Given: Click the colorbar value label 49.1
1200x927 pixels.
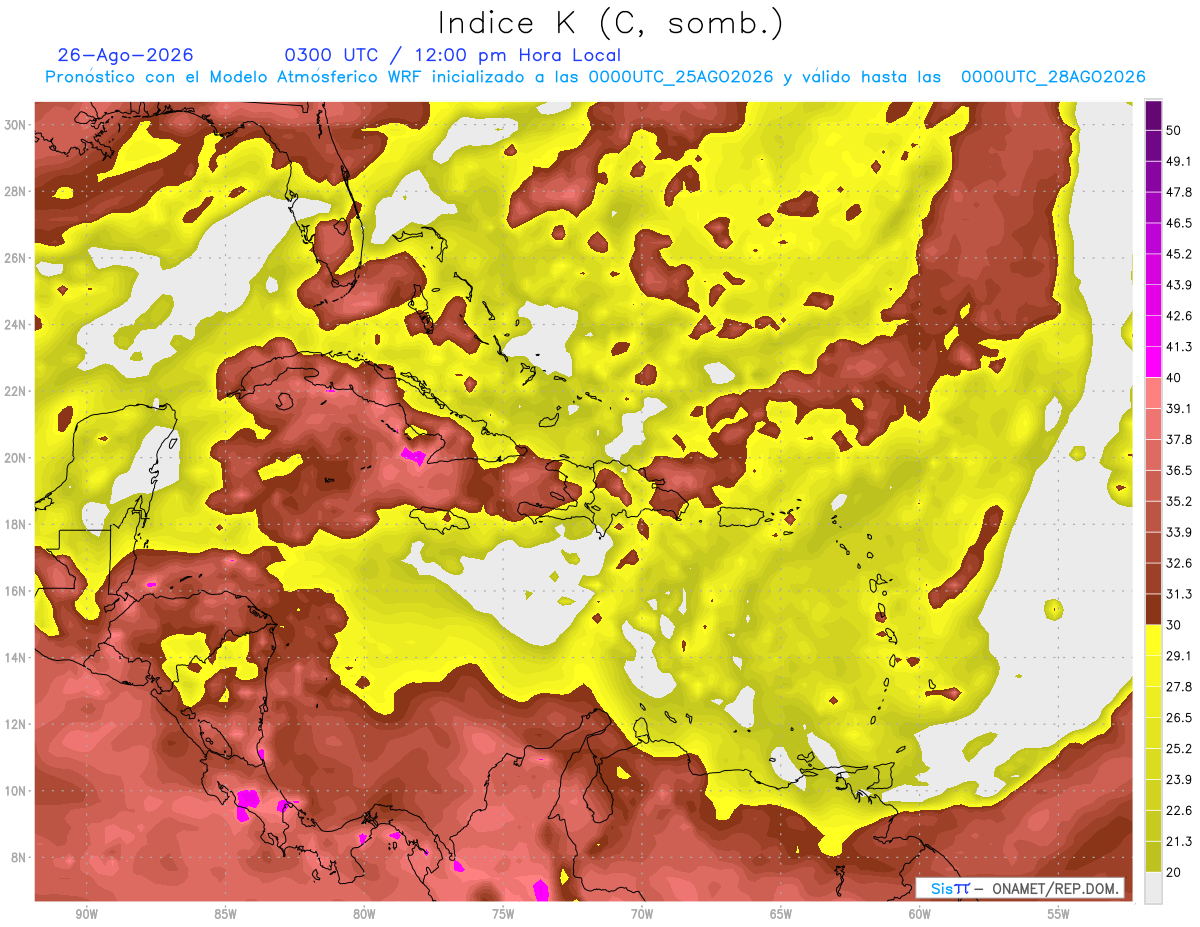Looking at the screenshot, I should coord(1179,161).
